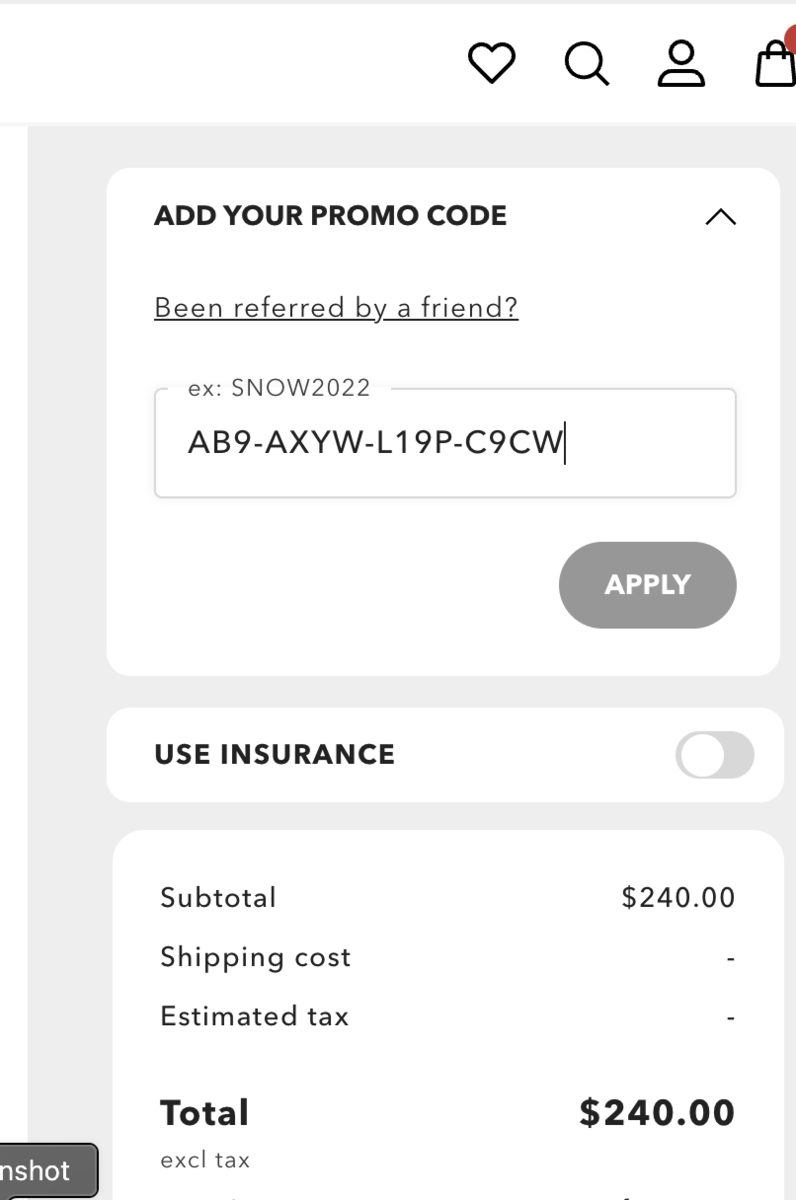796x1200 pixels.
Task: Click the screenshot button at bottom-left corner
Action: (x=45, y=1171)
